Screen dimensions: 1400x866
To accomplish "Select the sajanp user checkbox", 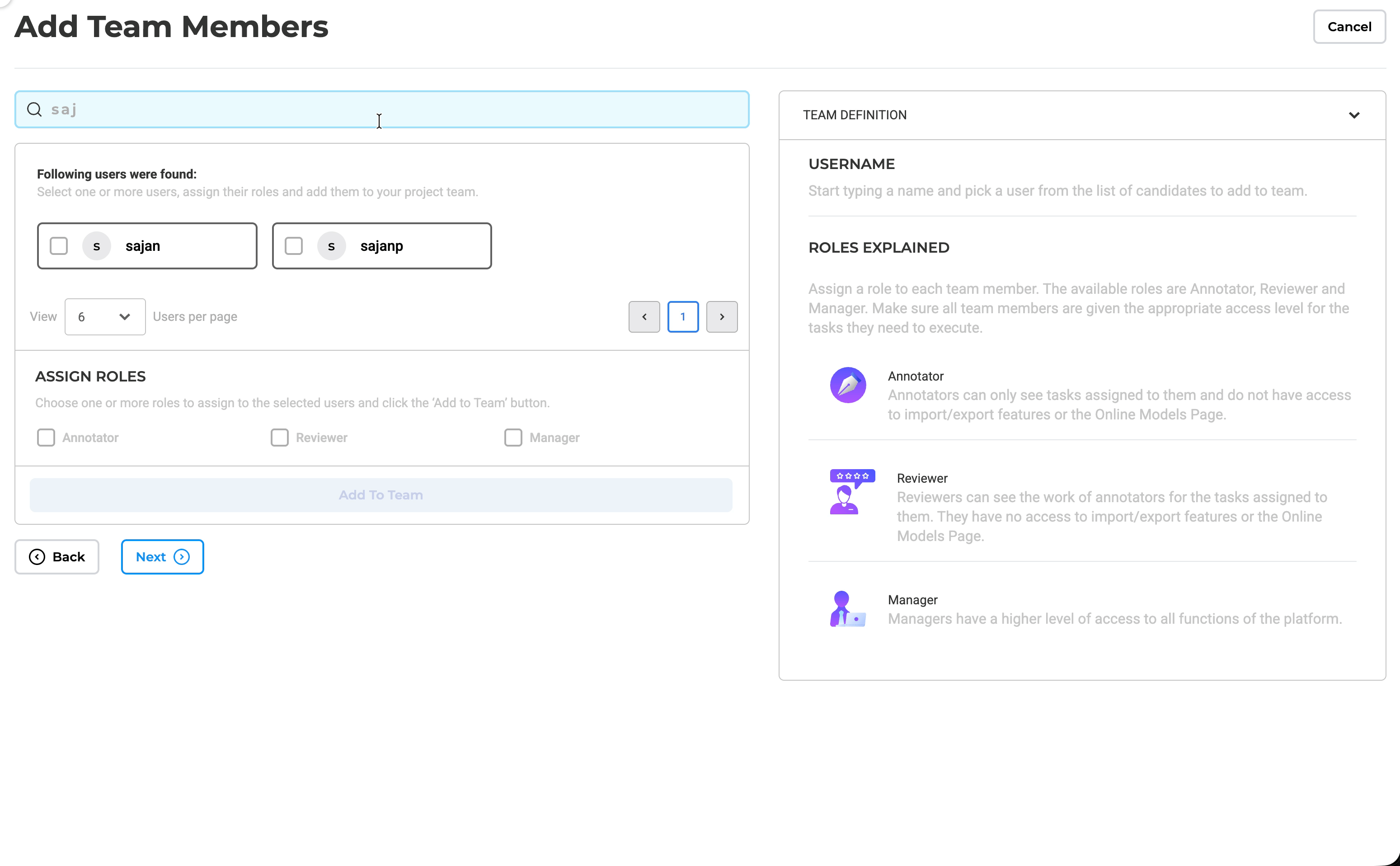I will click(x=294, y=246).
